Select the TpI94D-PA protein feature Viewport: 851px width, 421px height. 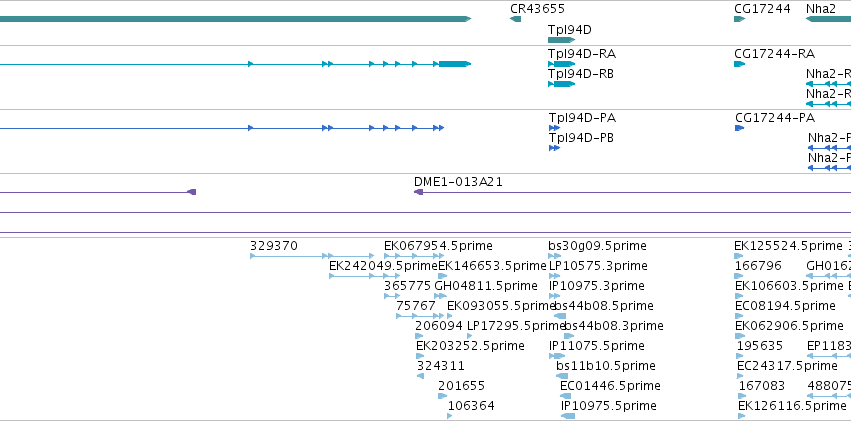(554, 128)
